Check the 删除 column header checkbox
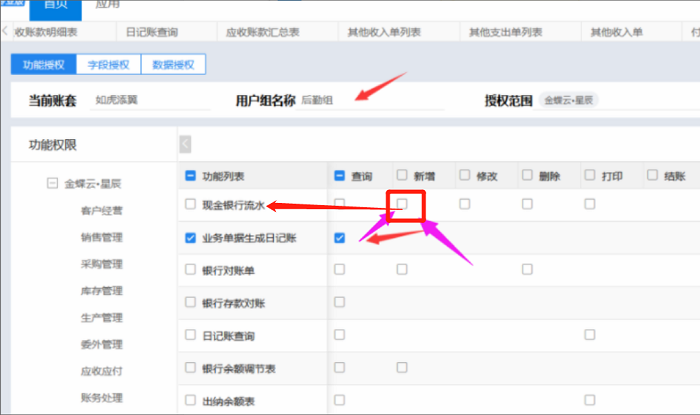 [x=527, y=174]
